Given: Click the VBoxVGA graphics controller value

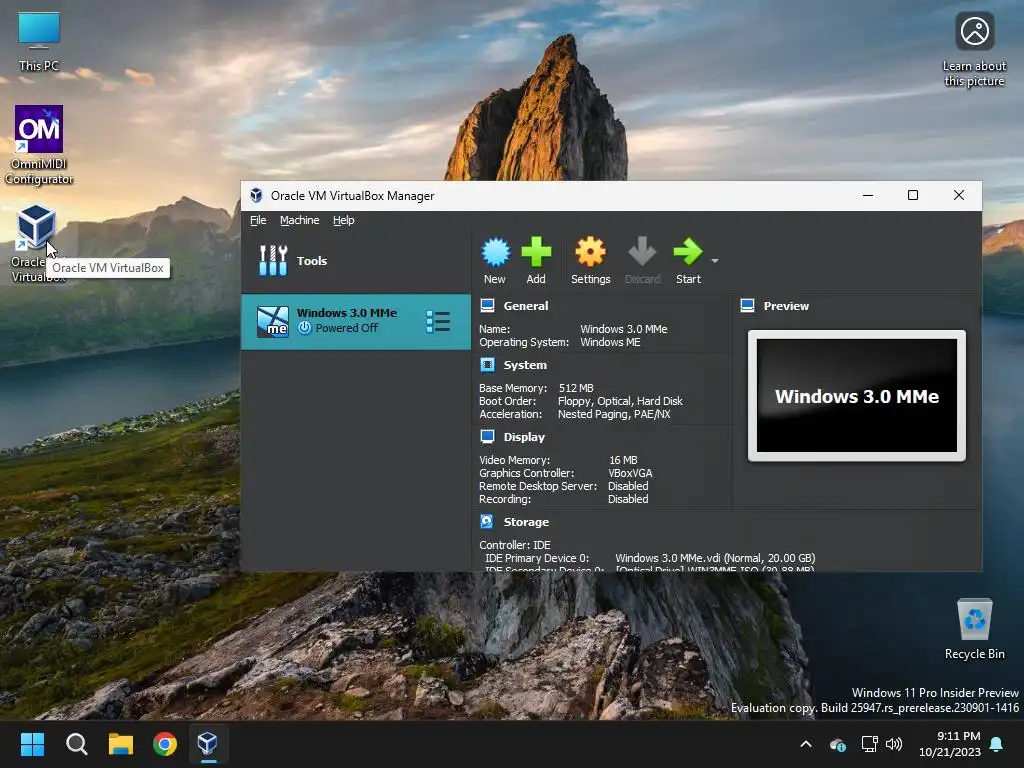Looking at the screenshot, I should [630, 473].
